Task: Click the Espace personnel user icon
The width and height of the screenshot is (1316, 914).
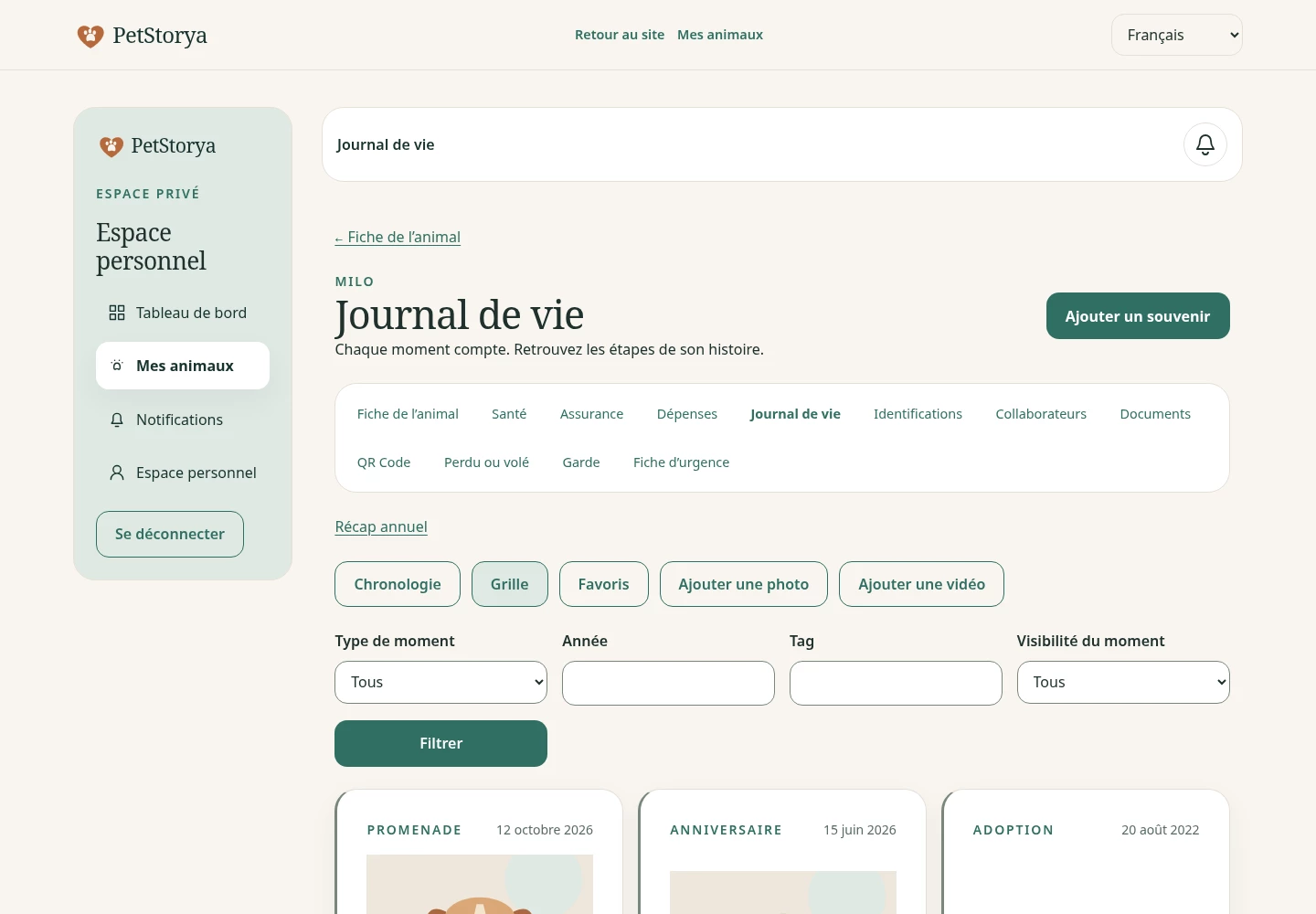Action: tap(117, 473)
